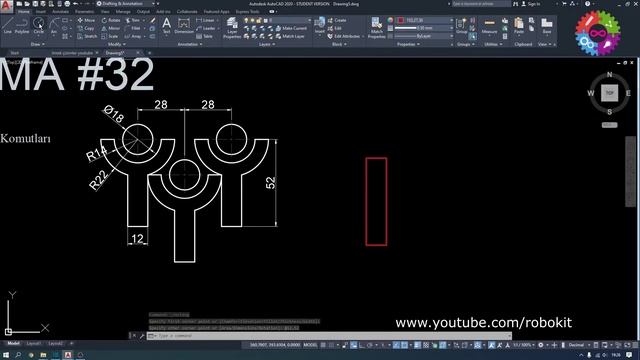
Task: Open File Explorer from taskbar
Action: [x=43, y=355]
